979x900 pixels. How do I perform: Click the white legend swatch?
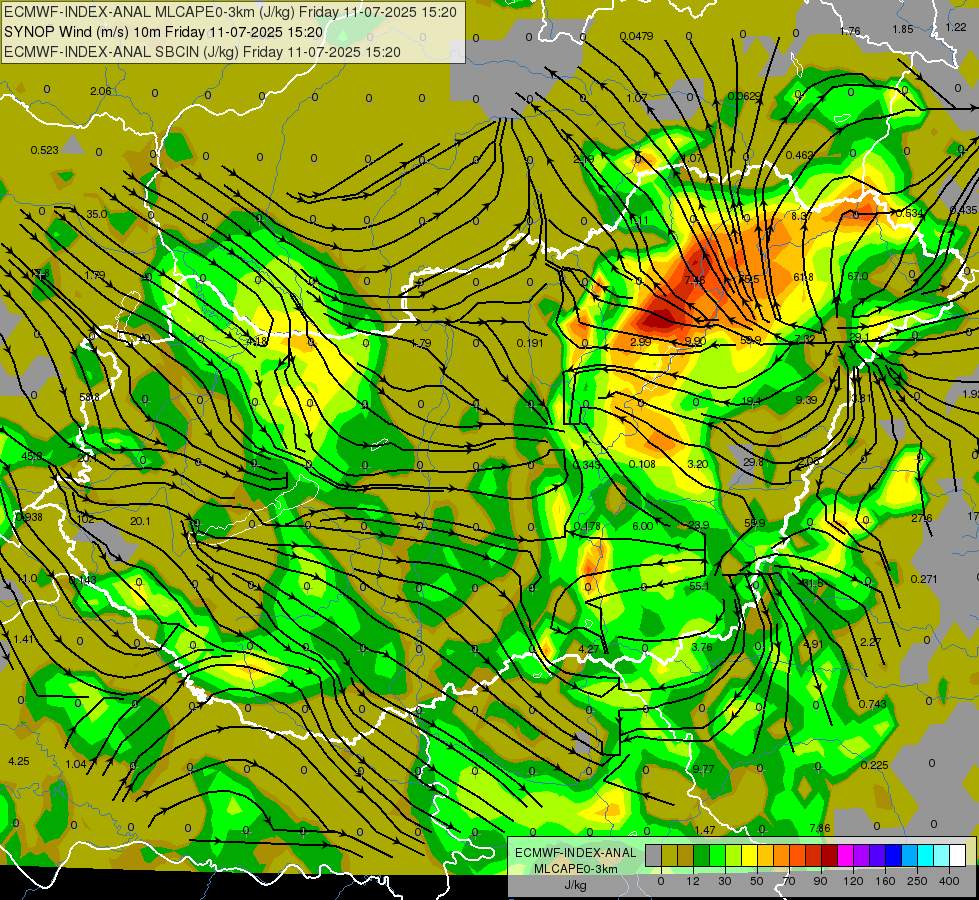pos(958,855)
